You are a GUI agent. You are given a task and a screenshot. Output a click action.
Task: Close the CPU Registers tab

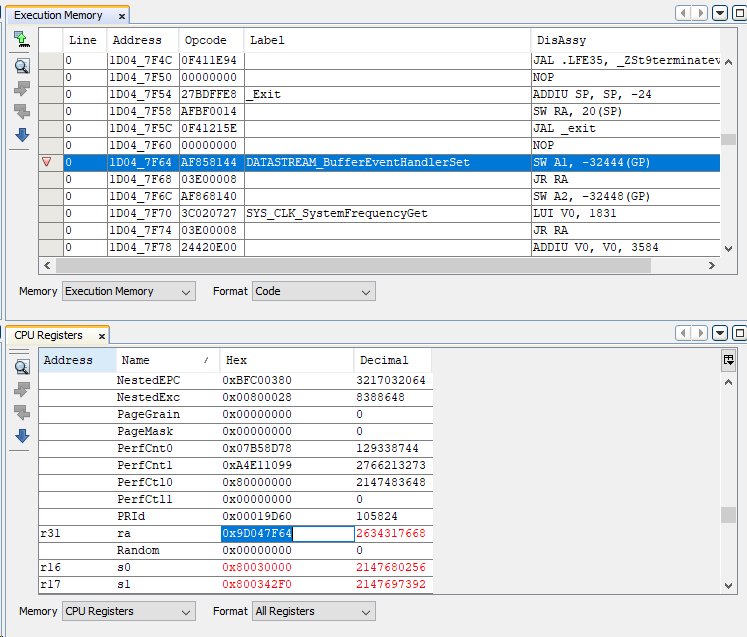pos(102,335)
